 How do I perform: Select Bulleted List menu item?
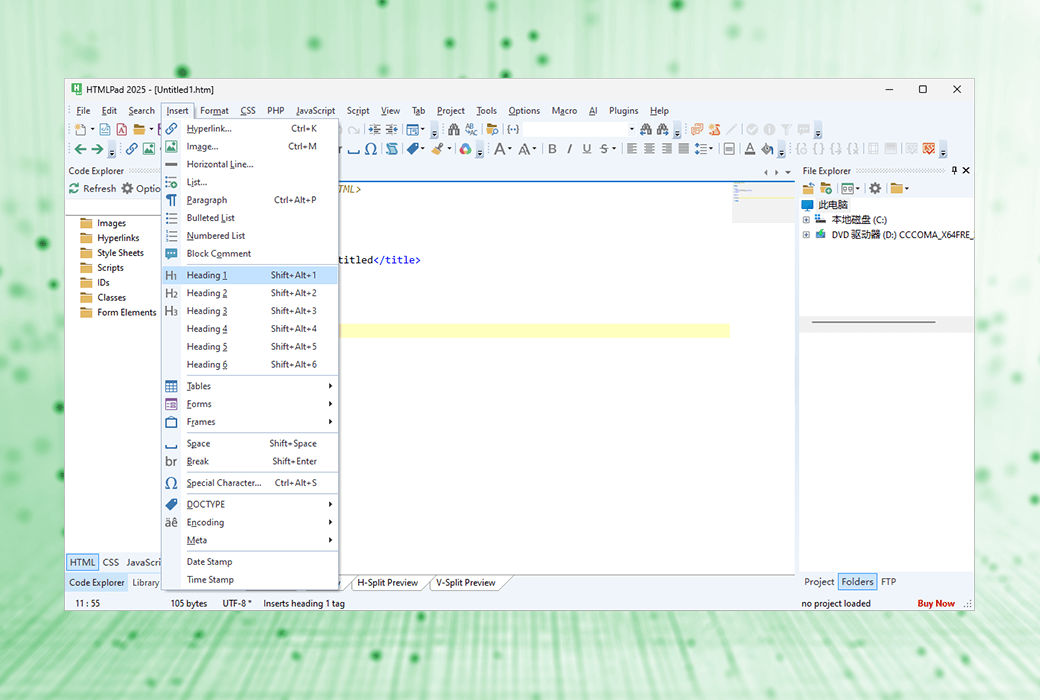tap(250, 218)
